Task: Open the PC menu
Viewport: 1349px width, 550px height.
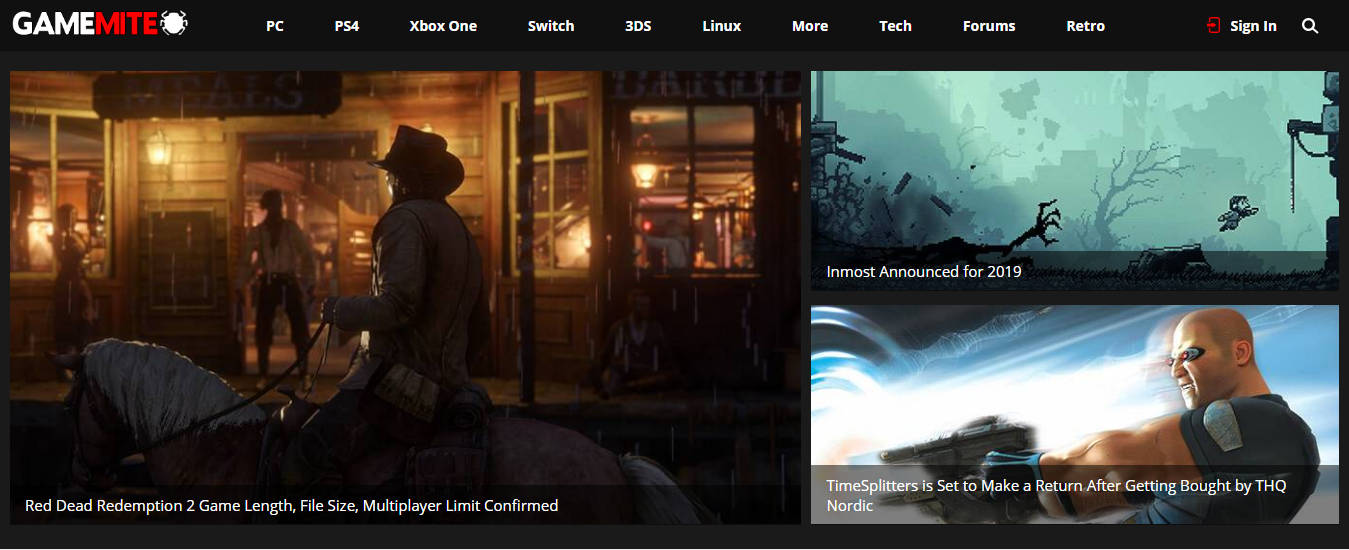Action: (275, 26)
